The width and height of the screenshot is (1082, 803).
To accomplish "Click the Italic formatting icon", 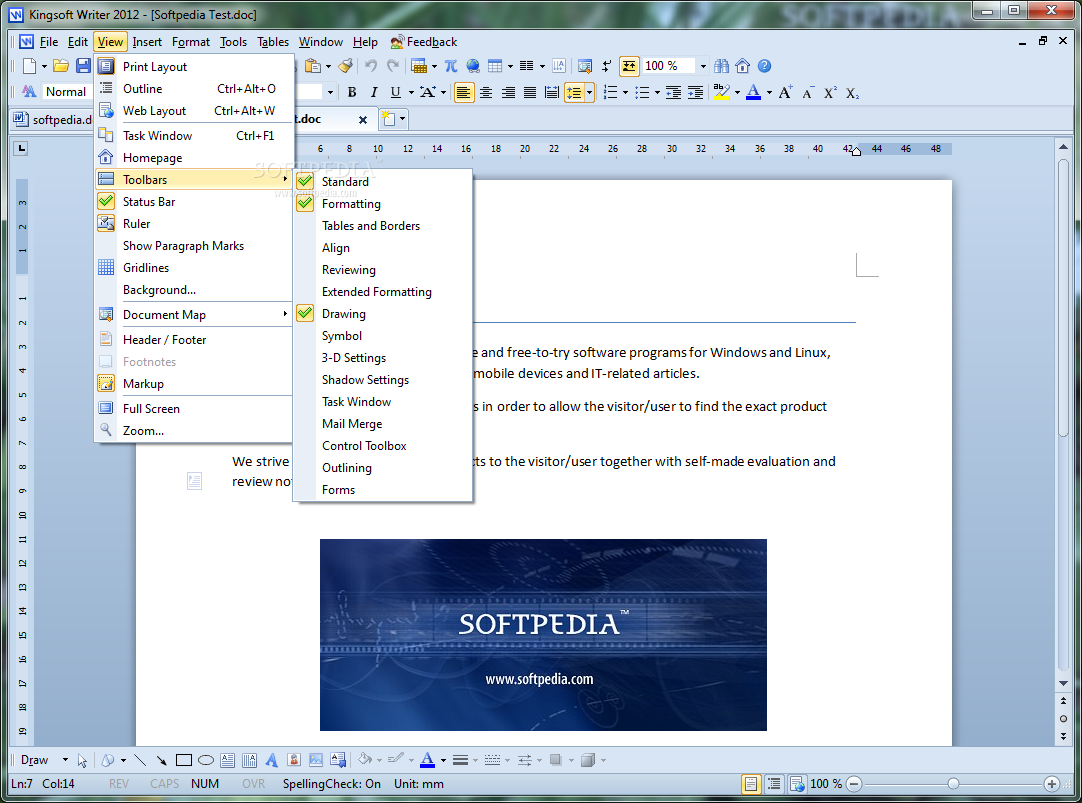I will (x=374, y=92).
